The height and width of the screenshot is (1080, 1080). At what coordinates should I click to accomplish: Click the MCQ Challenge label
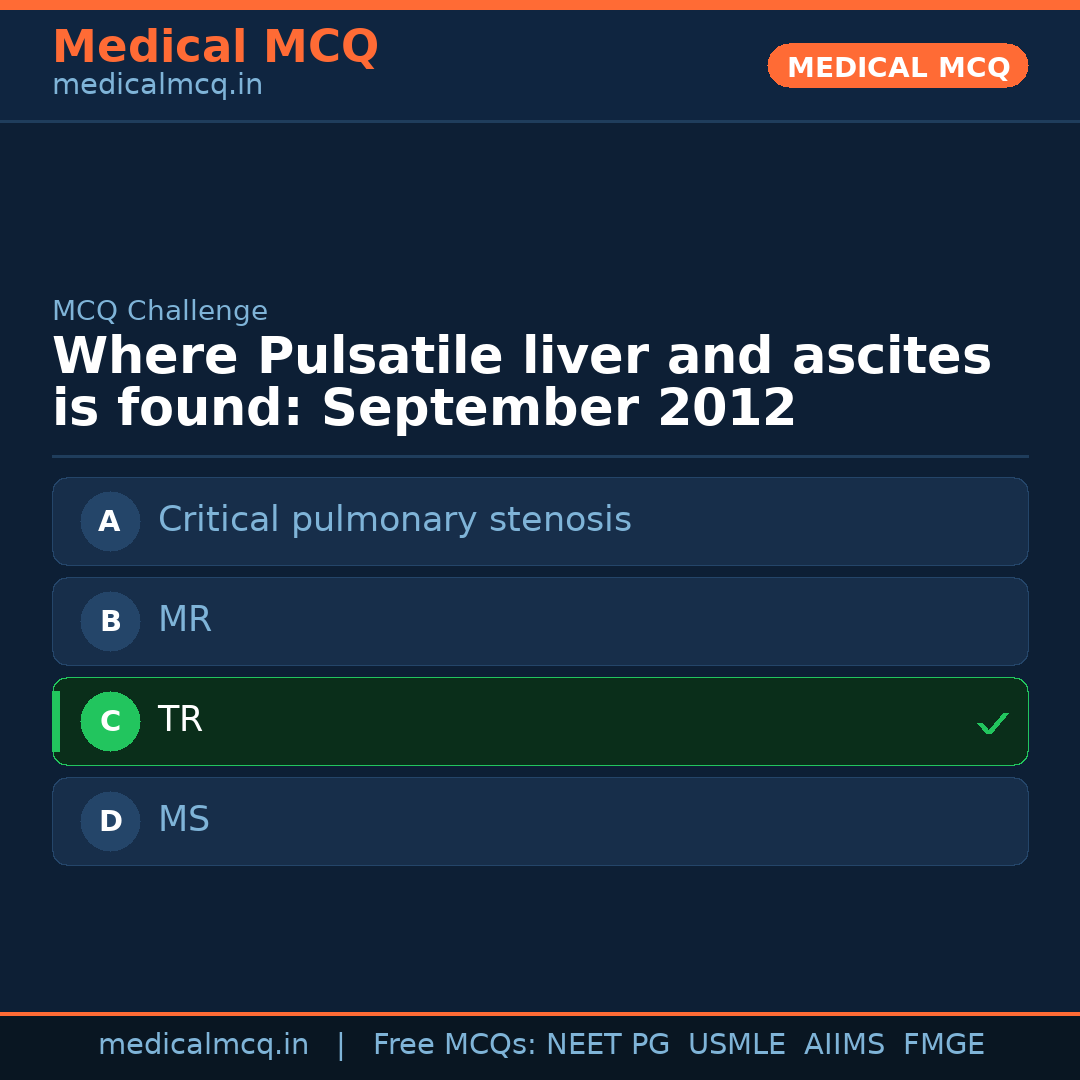[x=160, y=312]
